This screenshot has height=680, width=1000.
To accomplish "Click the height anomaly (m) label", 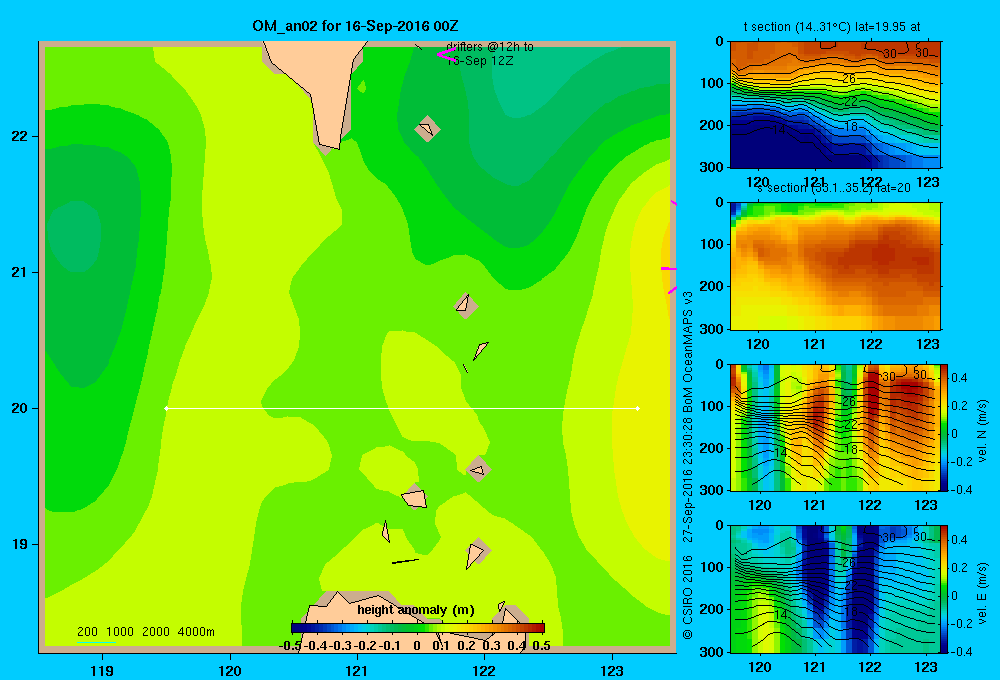I will [x=416, y=610].
